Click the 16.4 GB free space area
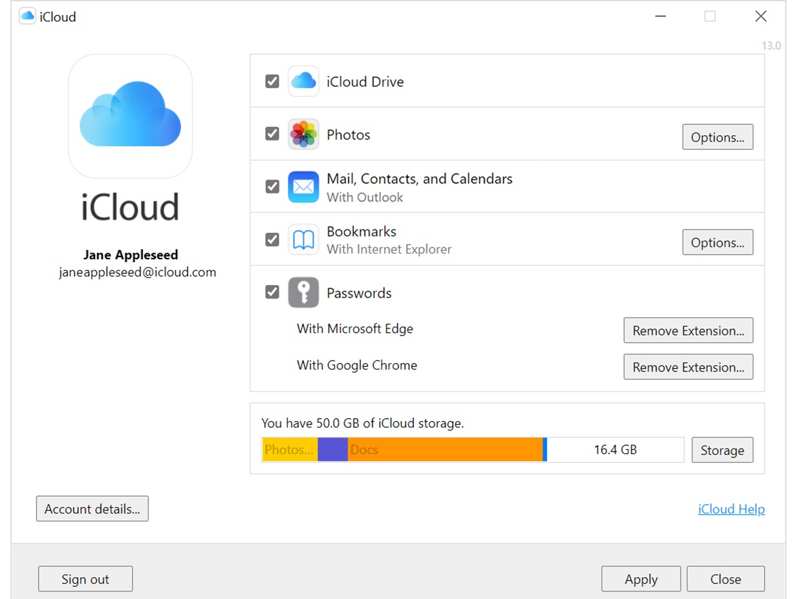This screenshot has width=800, height=599. 615,450
